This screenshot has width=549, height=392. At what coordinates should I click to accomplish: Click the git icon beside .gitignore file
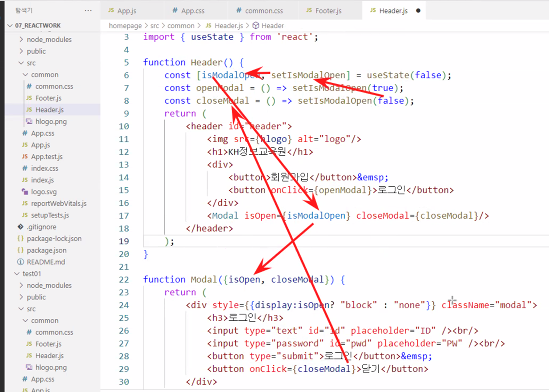coord(20,227)
